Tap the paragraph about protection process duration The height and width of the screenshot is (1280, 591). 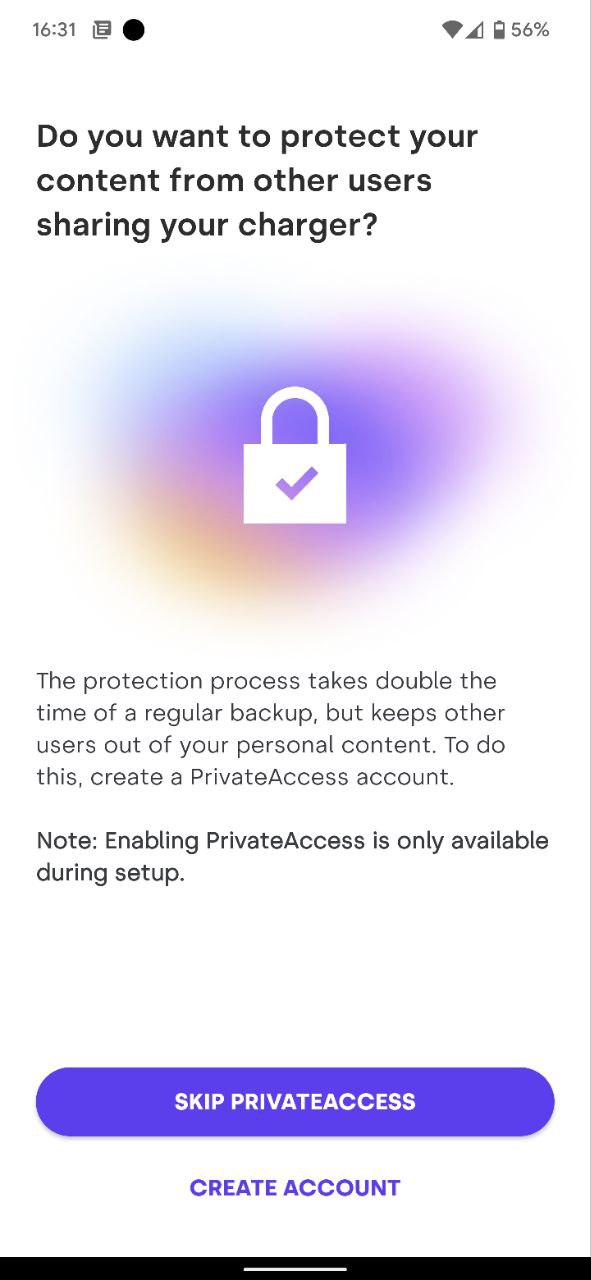tap(271, 729)
